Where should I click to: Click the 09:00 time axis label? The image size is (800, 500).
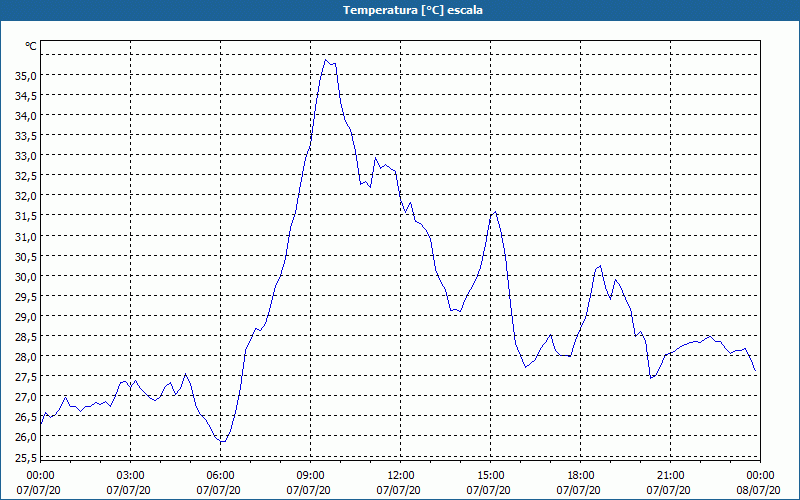click(311, 476)
